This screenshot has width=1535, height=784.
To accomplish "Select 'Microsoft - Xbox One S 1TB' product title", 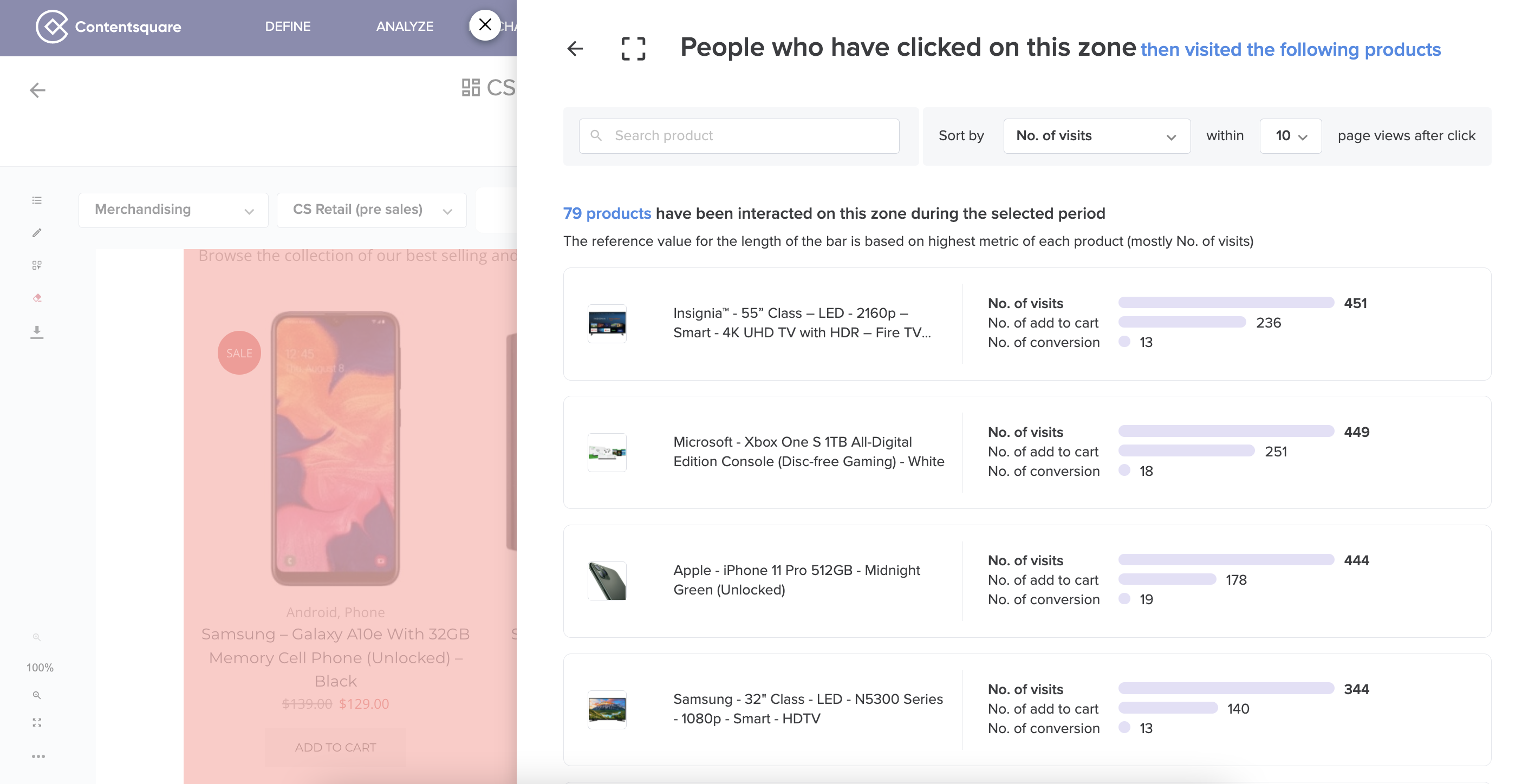I will pyautogui.click(x=809, y=452).
